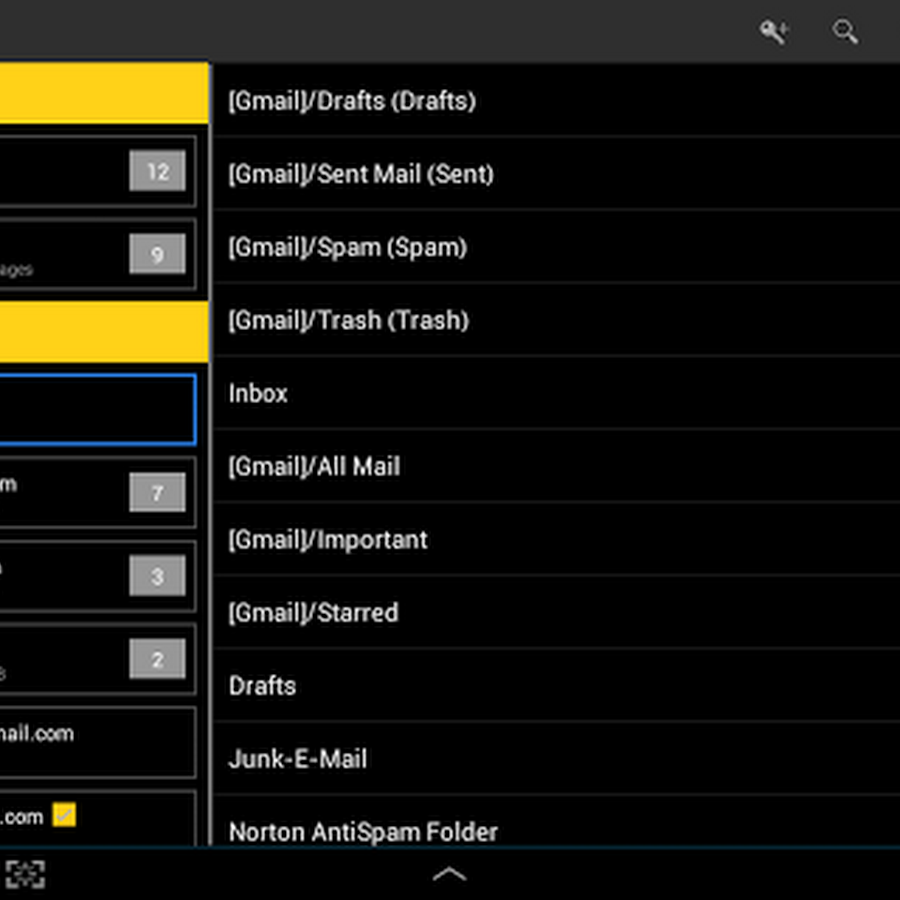Open the [Gmail]/Trash (Trash) folder
Viewport: 900px width, 900px height.
tap(556, 320)
